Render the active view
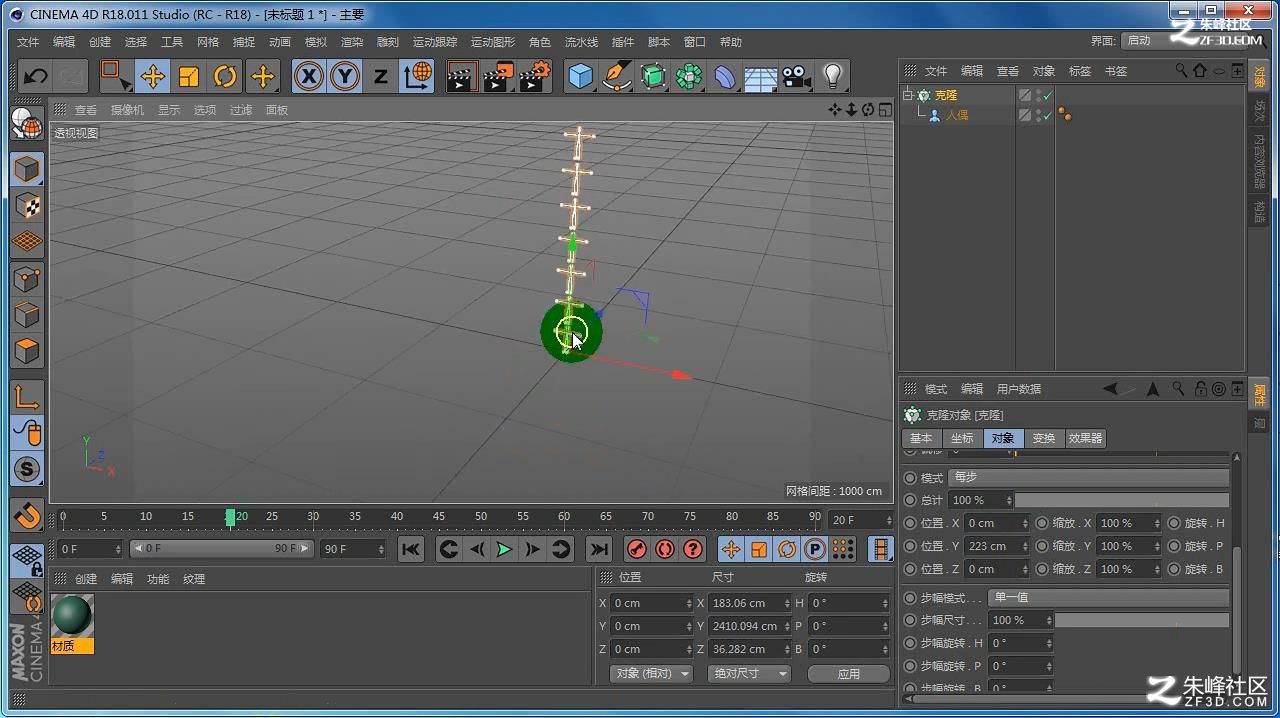 tap(461, 76)
